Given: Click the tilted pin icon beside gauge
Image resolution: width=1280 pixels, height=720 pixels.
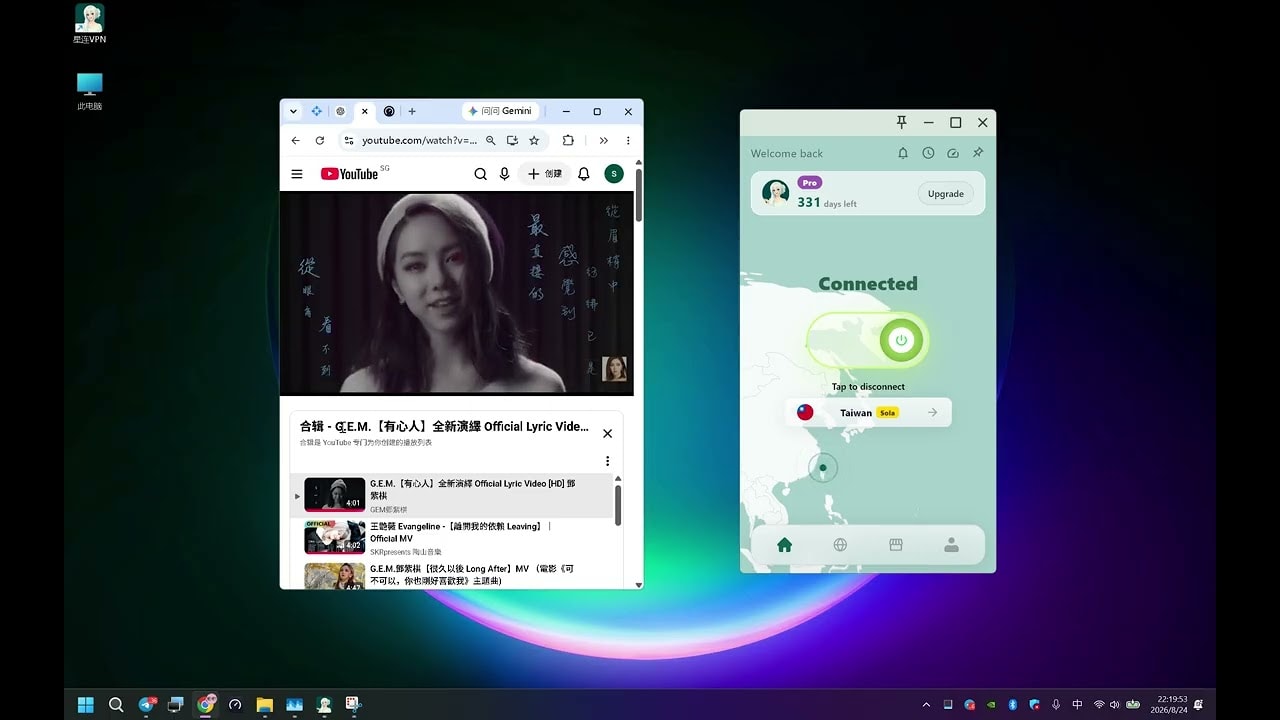Looking at the screenshot, I should pyautogui.click(x=978, y=153).
